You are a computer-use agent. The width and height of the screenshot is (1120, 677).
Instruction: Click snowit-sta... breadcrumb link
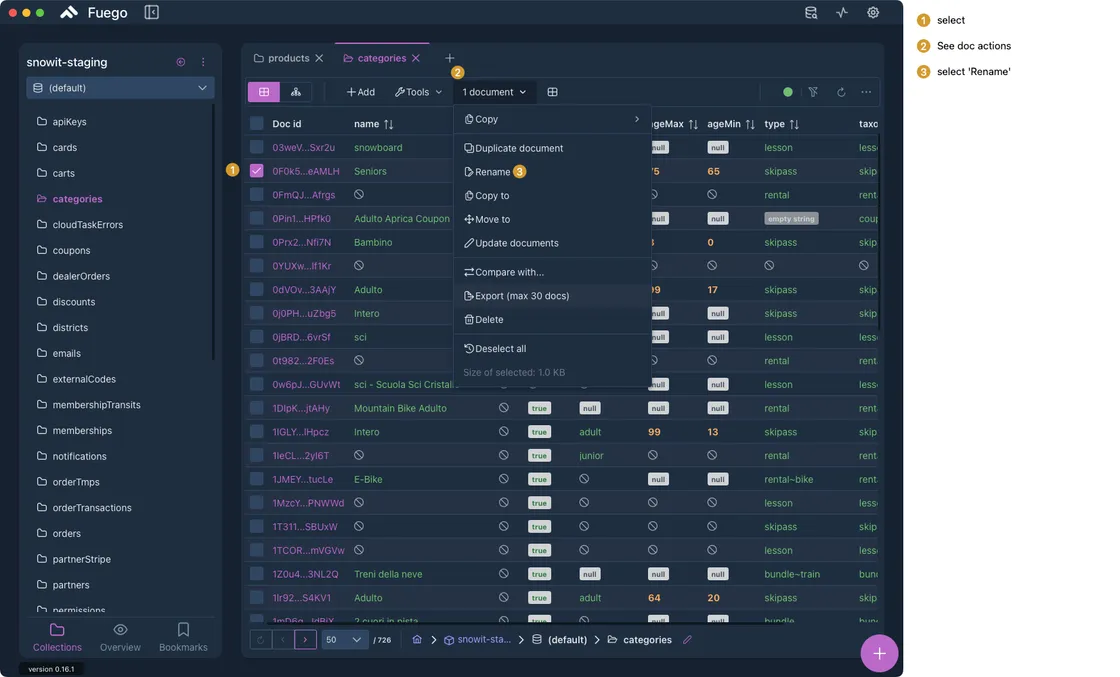[477, 640]
